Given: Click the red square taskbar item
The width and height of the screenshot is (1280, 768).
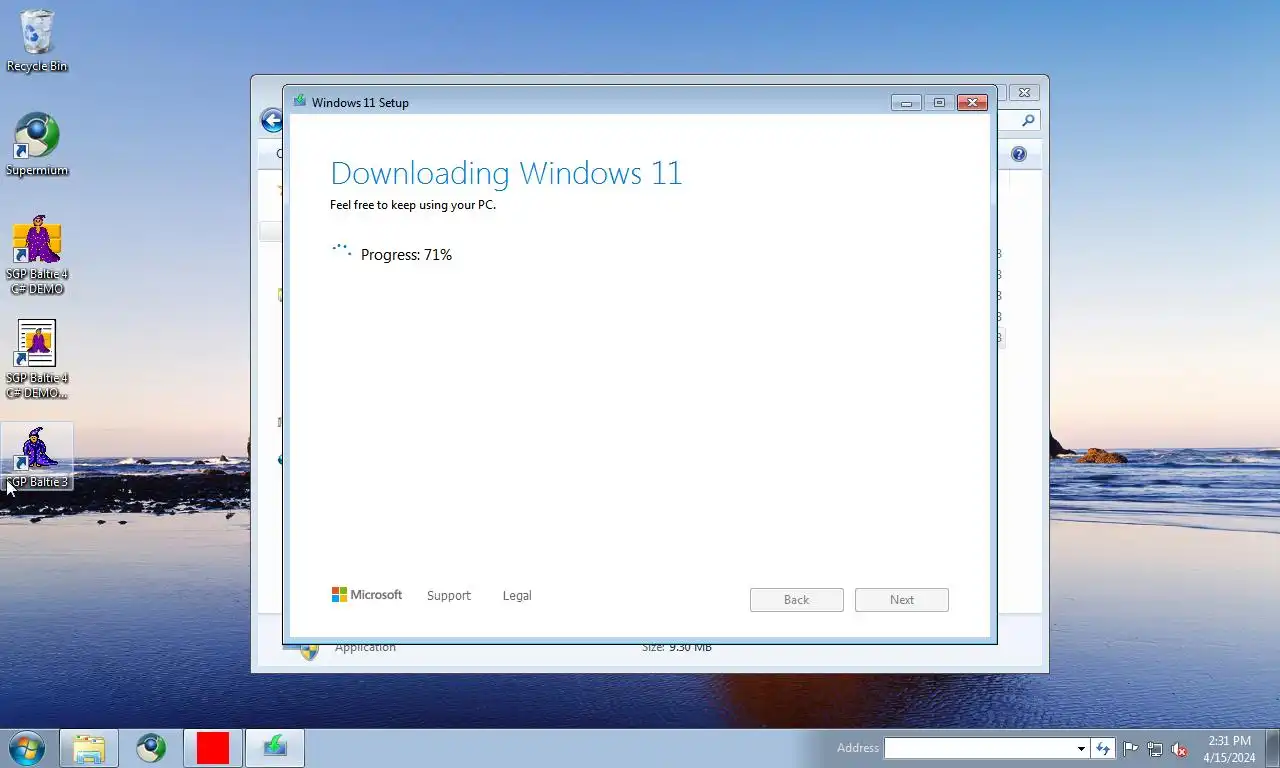Looking at the screenshot, I should (213, 748).
